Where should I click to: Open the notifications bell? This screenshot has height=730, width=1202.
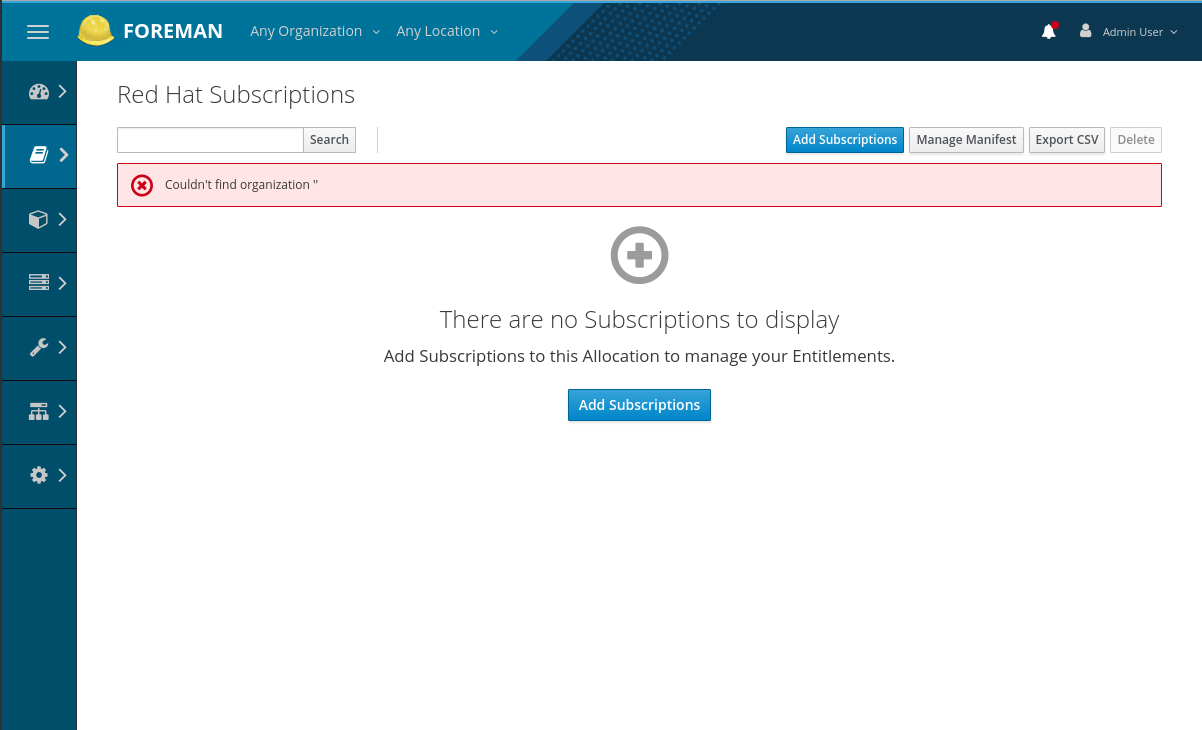1048,32
